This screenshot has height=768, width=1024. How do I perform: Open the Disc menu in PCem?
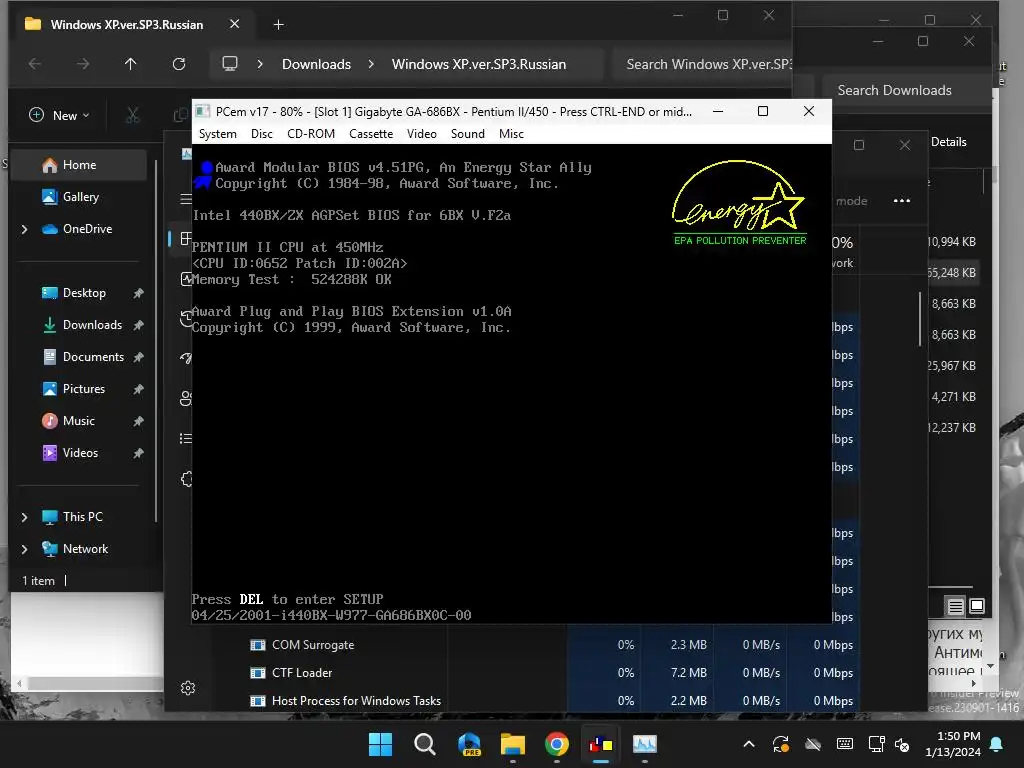[261, 134]
